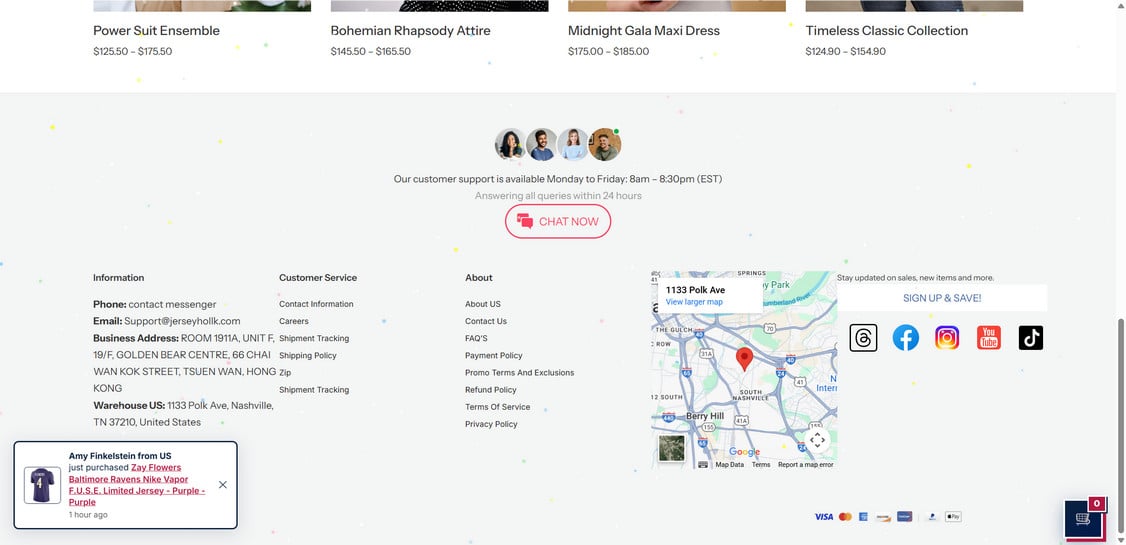Screen dimensions: 1126x545
Task: Open the FAQ'S link
Action: click(476, 338)
